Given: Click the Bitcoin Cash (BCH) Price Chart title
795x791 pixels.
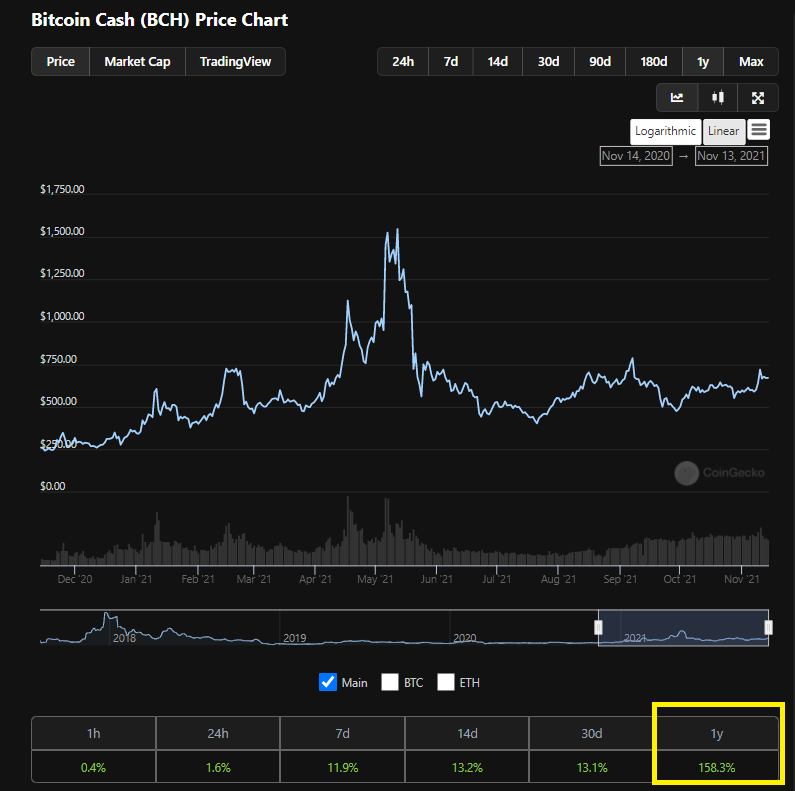Looking at the screenshot, I should 160,20.
